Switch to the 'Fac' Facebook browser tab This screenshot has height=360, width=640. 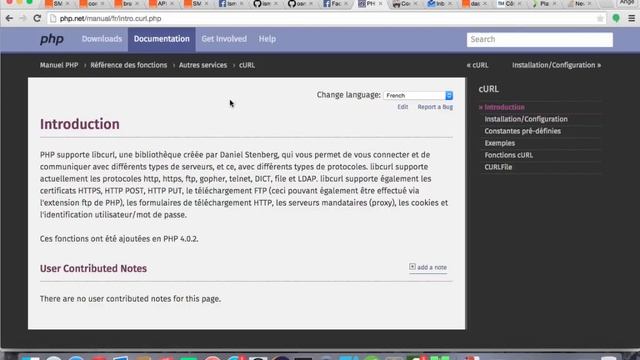[x=336, y=4]
